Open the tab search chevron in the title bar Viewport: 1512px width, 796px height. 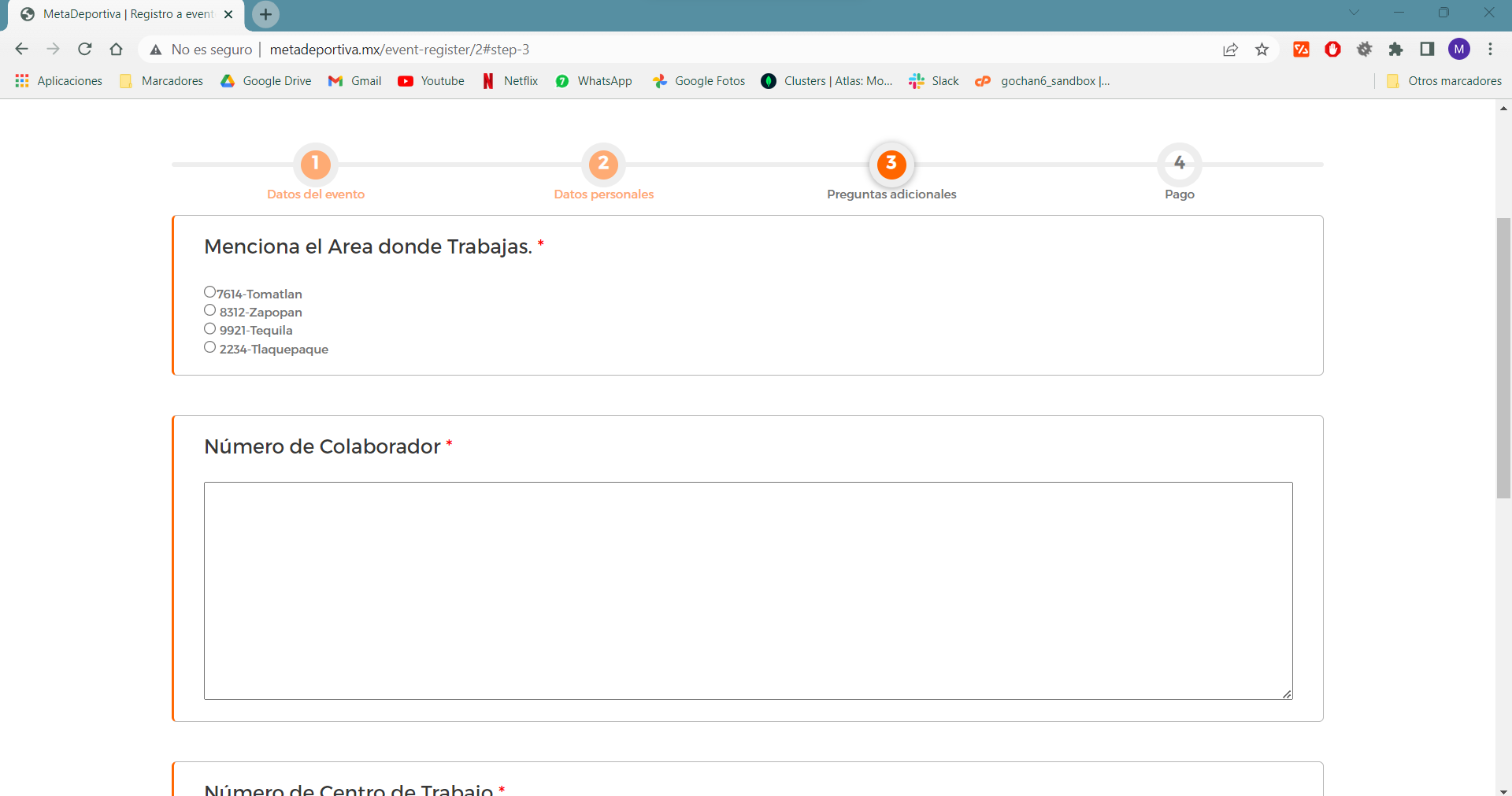[x=1353, y=13]
